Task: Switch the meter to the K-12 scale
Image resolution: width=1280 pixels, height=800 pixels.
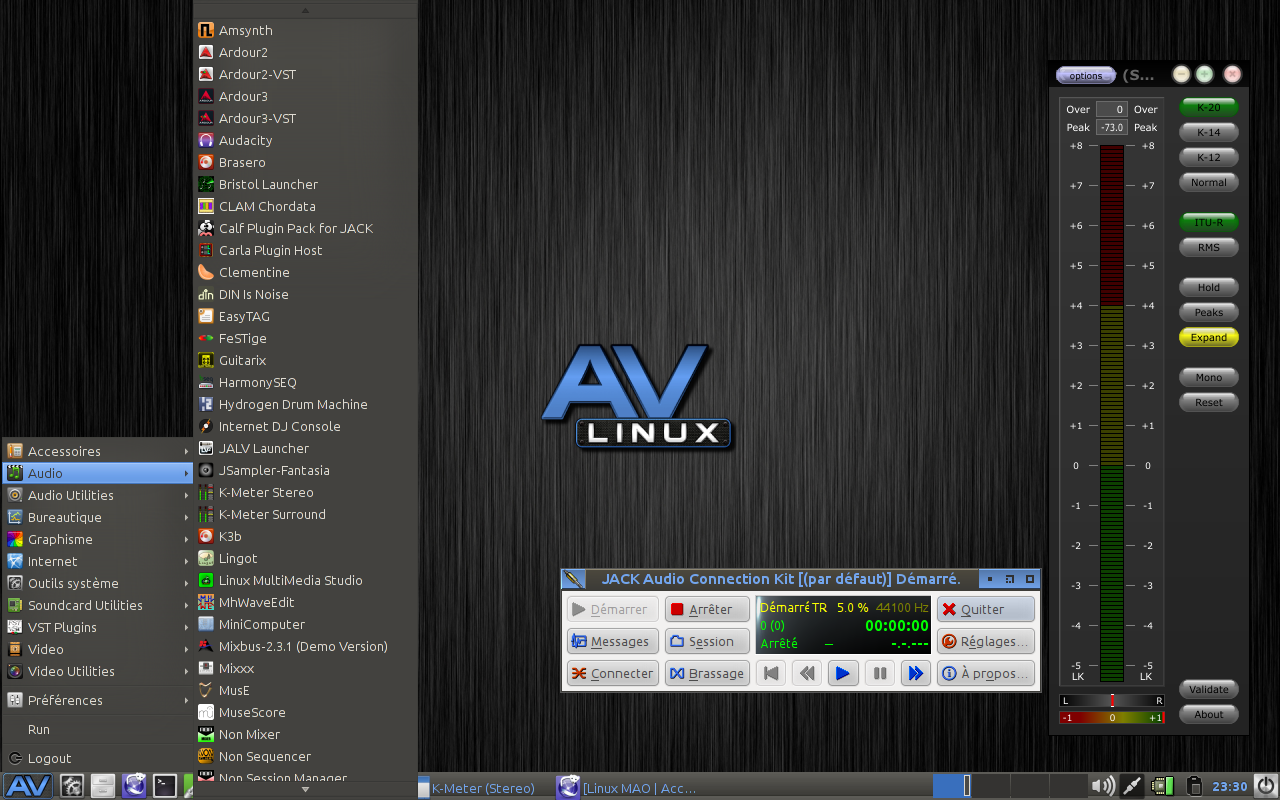Action: [1209, 157]
